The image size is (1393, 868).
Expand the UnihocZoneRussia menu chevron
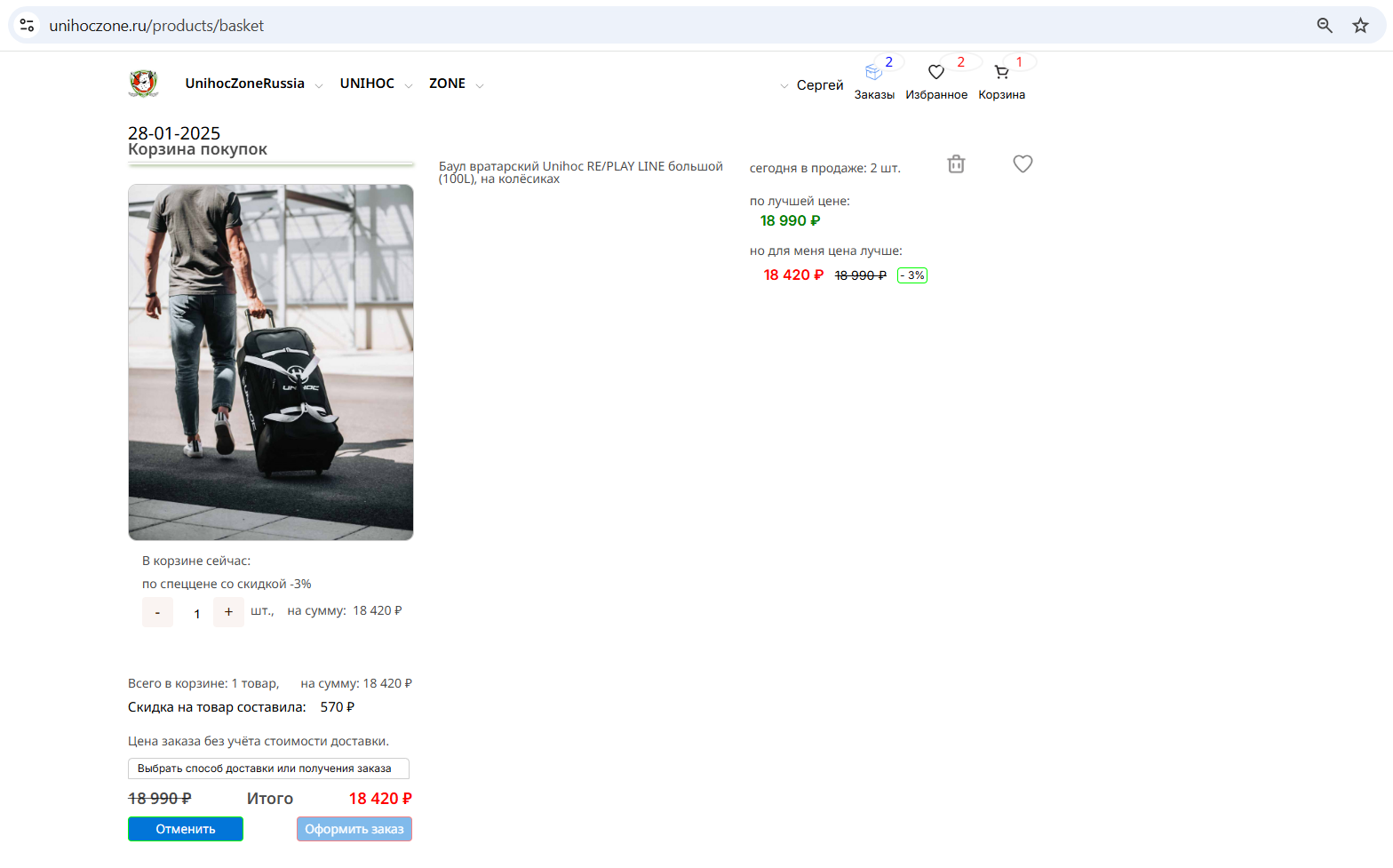[x=319, y=86]
